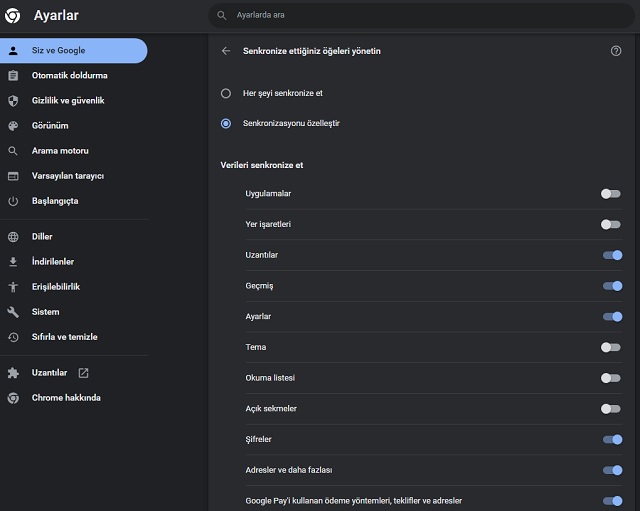The image size is (640, 511).
Task: Click the Chrome logo beside Ayarlar
Action: point(12,16)
